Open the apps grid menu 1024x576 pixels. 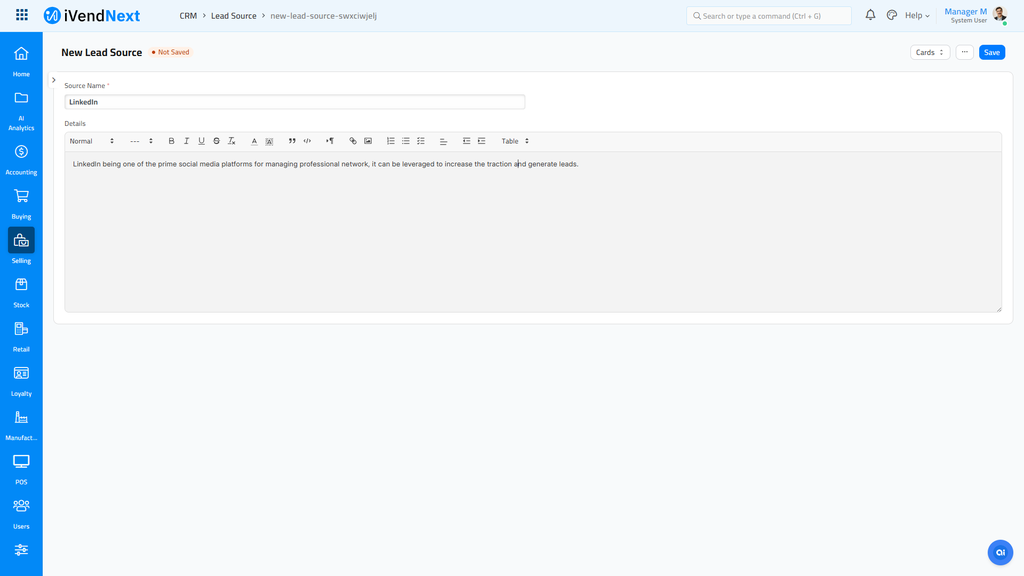[x=22, y=15]
